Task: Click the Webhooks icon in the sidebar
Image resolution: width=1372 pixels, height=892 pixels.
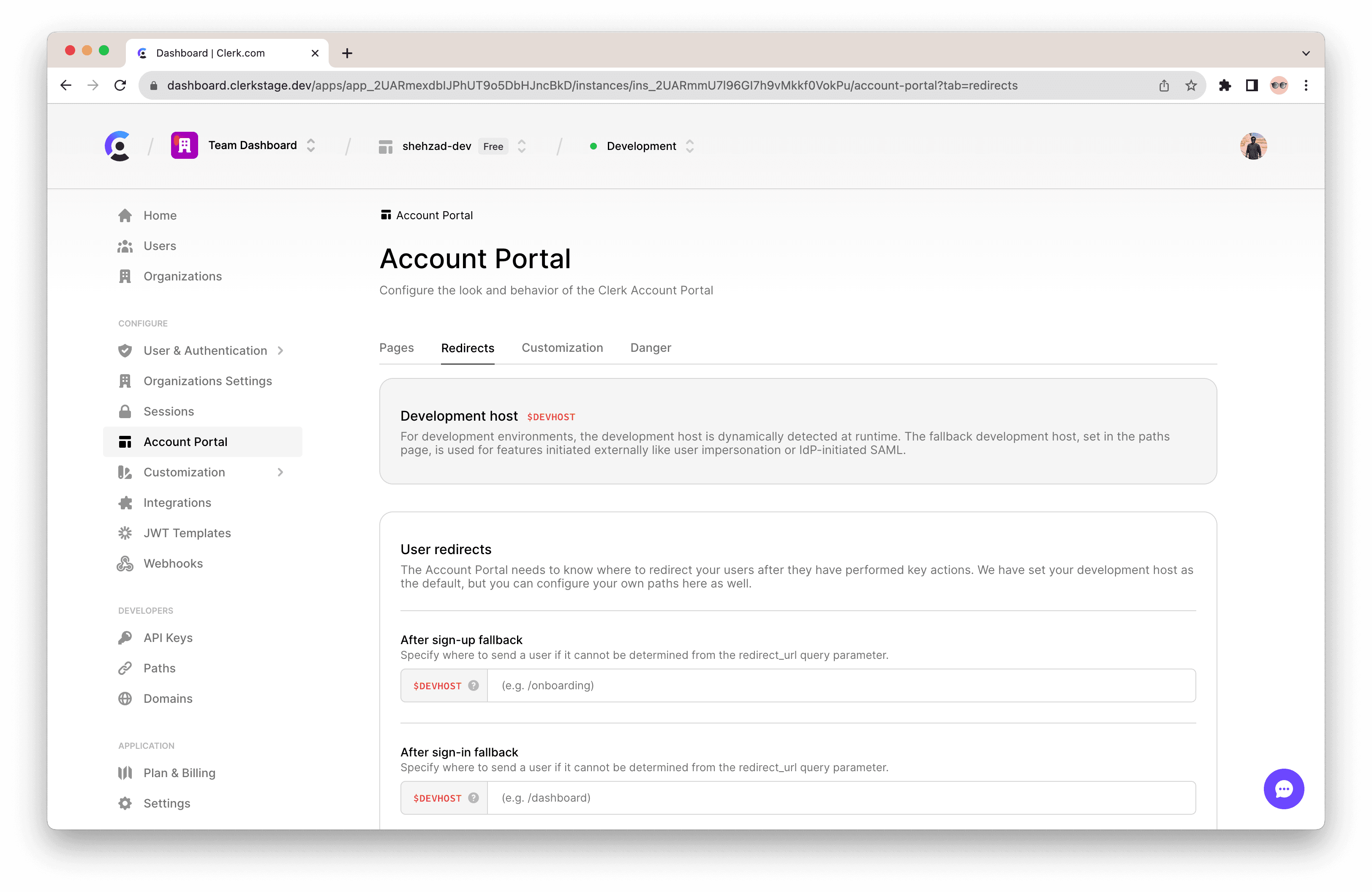Action: pyautogui.click(x=125, y=563)
